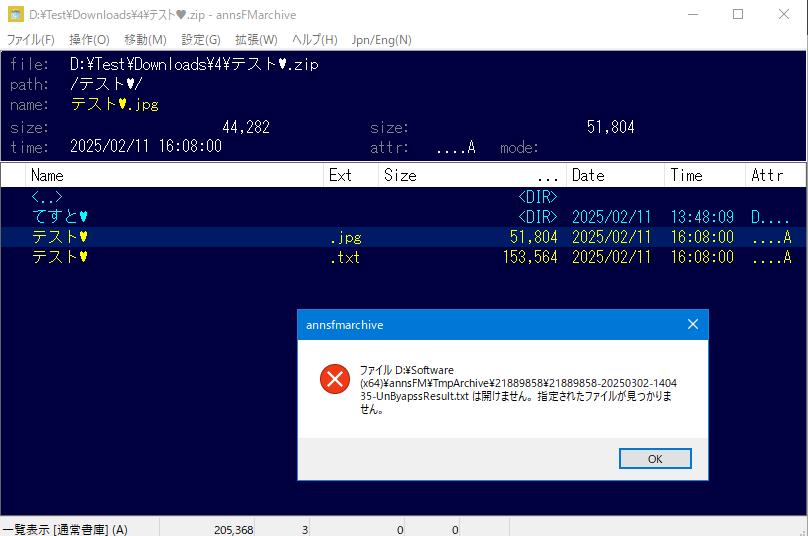
Task: Click the red error icon in dialog
Action: click(x=333, y=379)
